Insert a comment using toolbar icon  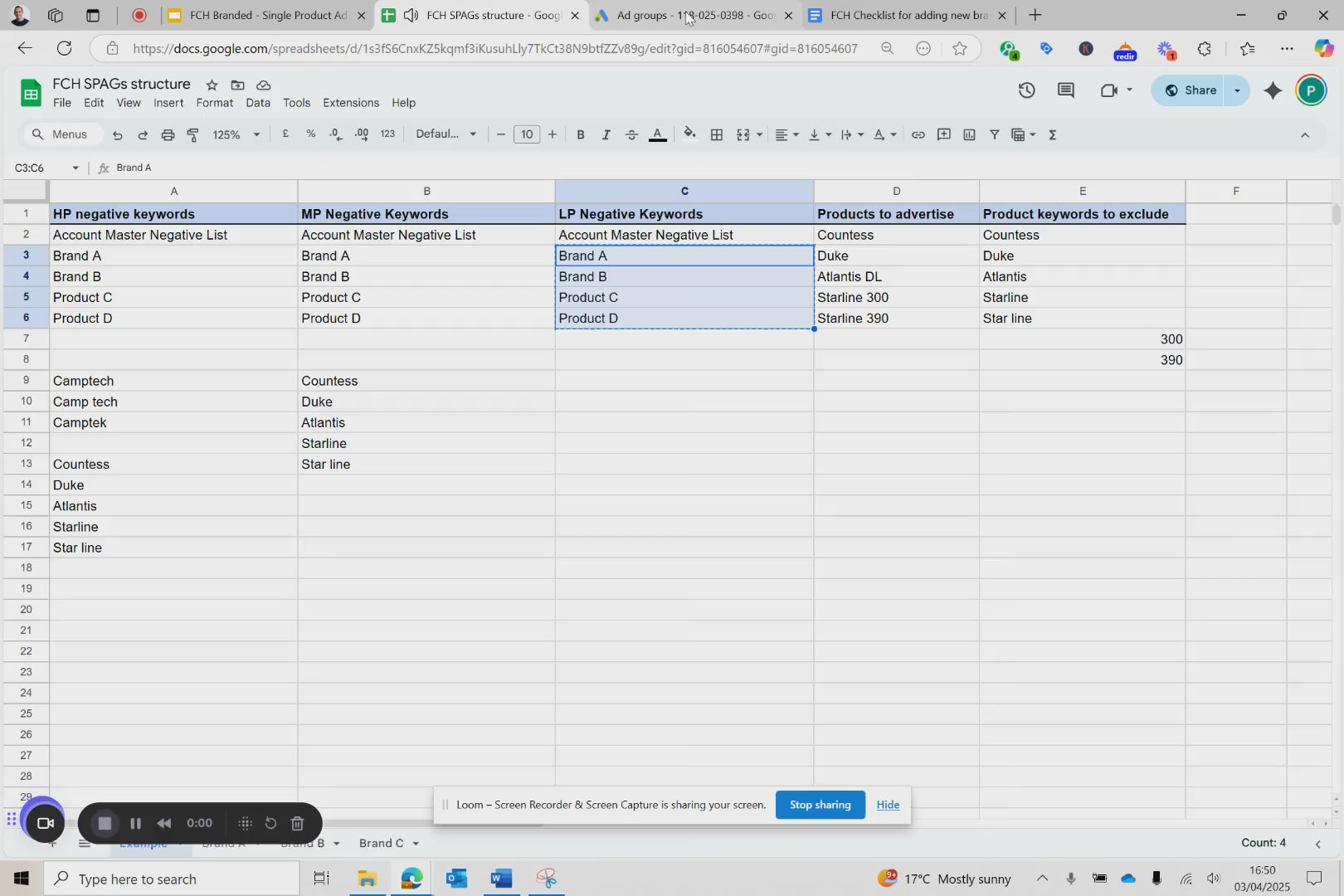pyautogui.click(x=943, y=134)
